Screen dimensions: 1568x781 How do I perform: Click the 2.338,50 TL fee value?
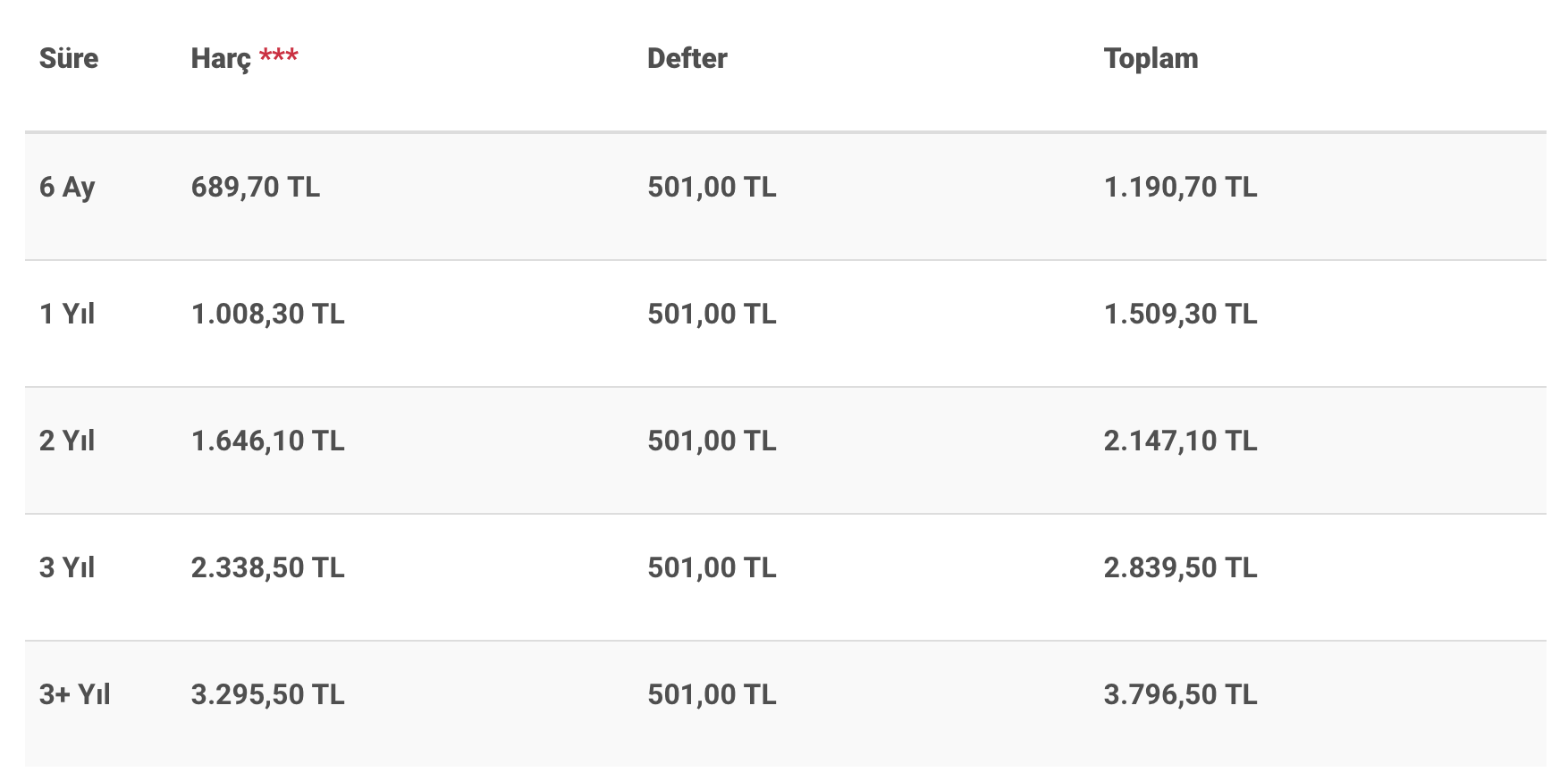267,568
